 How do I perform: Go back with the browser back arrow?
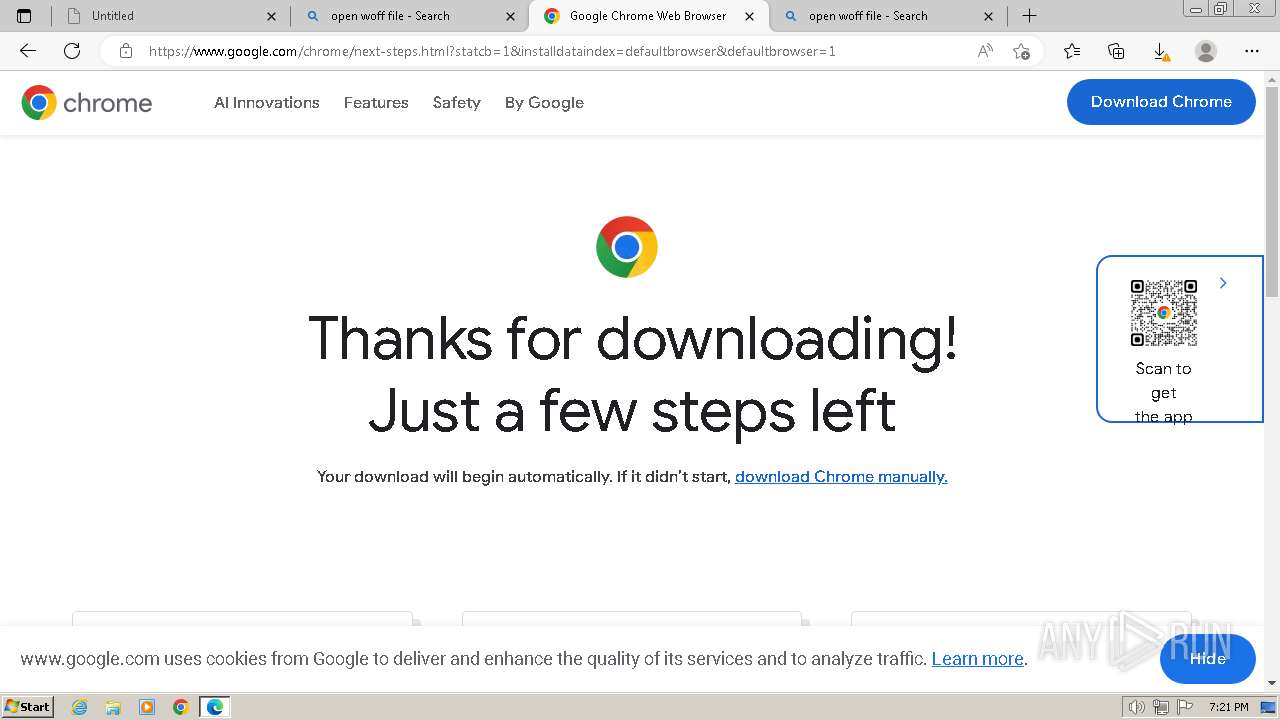pos(28,51)
